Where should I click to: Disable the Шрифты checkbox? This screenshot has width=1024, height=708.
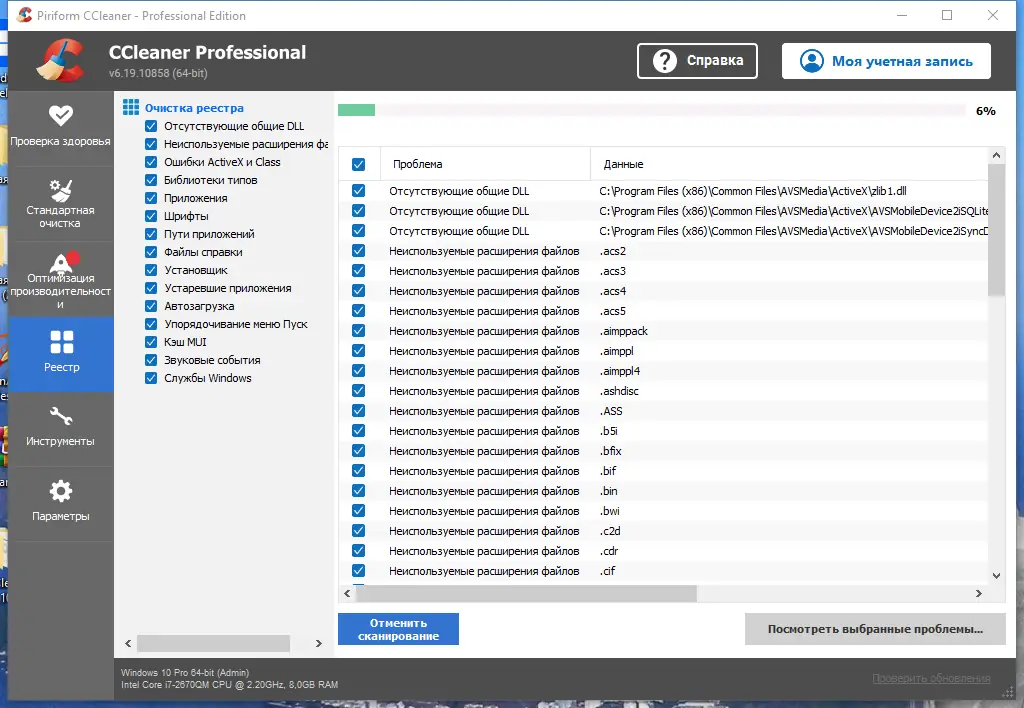pyautogui.click(x=151, y=216)
